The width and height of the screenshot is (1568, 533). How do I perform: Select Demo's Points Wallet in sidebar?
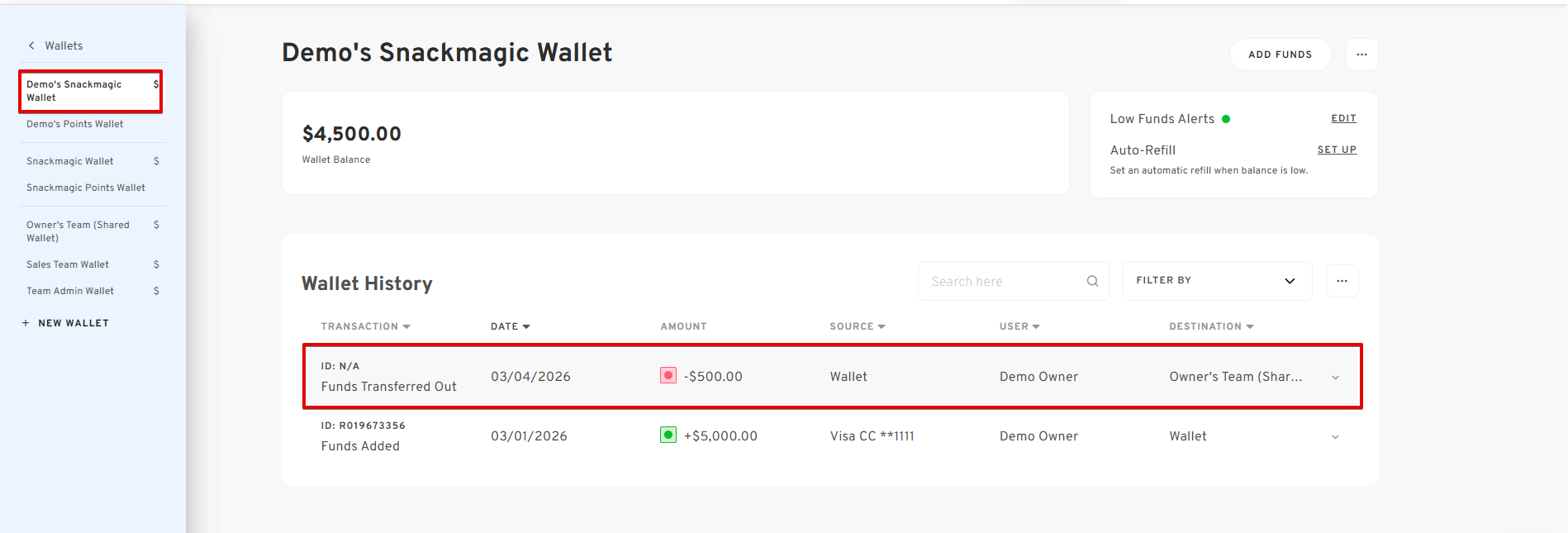pyautogui.click(x=74, y=124)
